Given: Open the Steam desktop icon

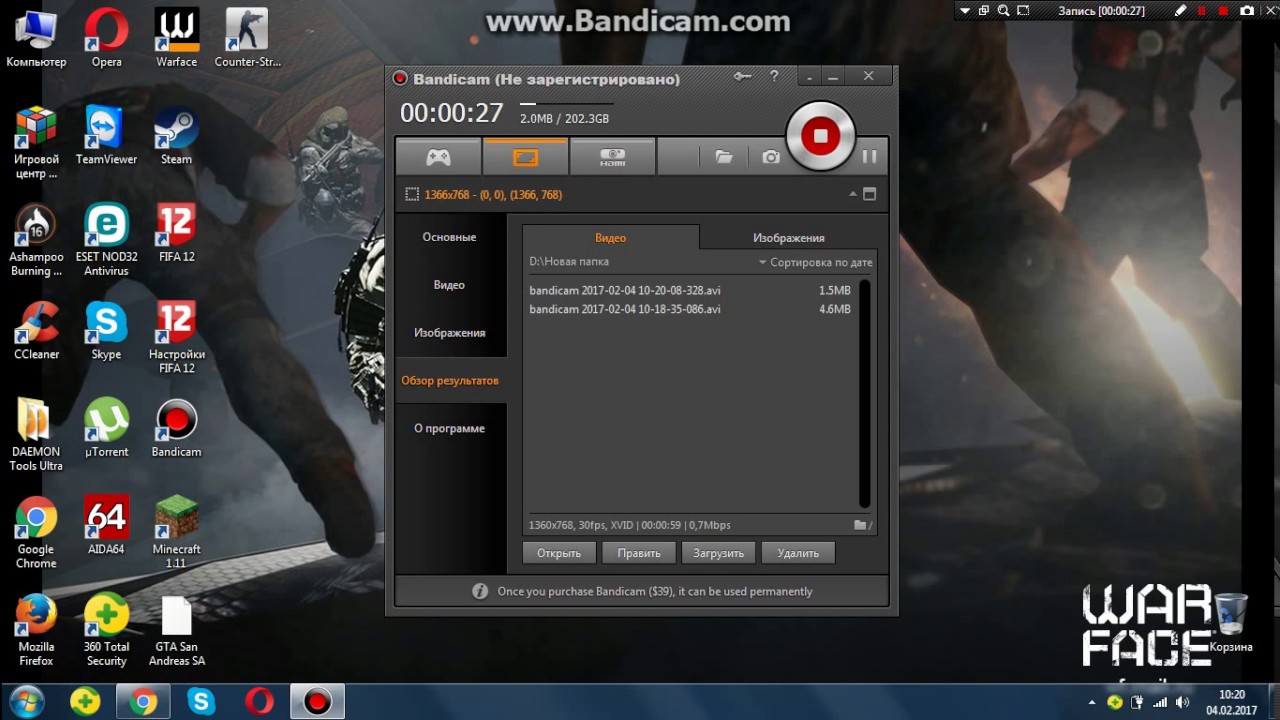Looking at the screenshot, I should point(177,135).
